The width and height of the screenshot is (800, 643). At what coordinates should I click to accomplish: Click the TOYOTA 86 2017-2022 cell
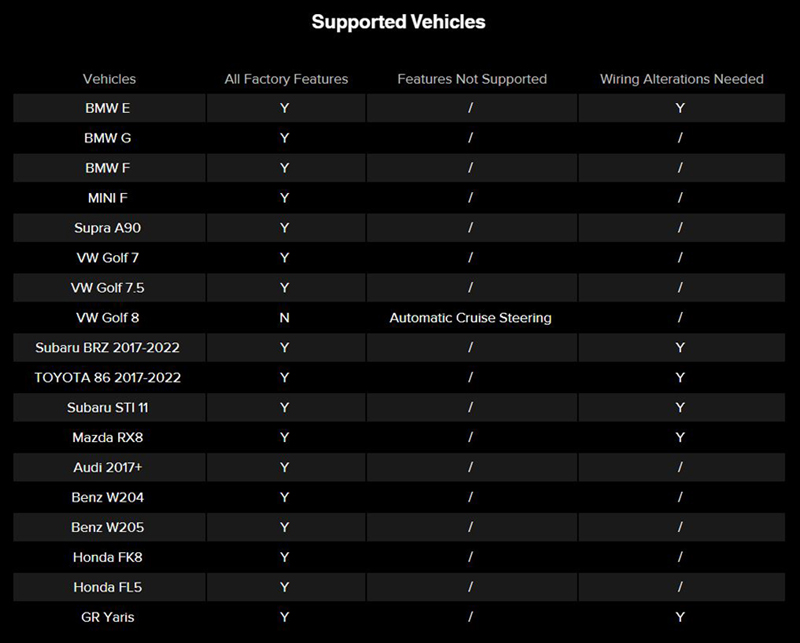pos(108,378)
